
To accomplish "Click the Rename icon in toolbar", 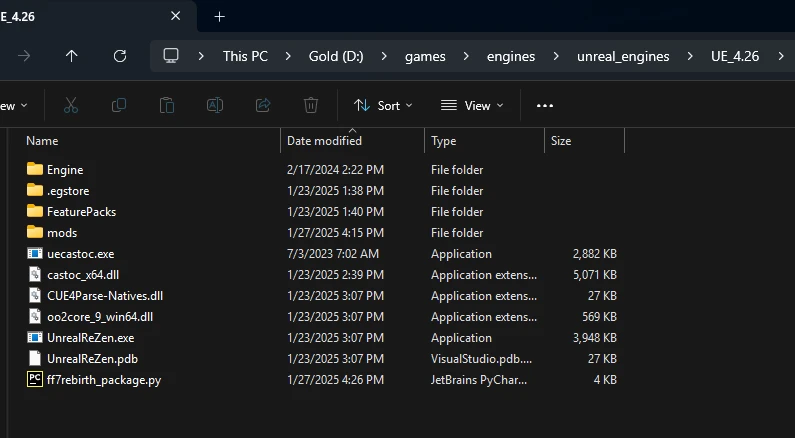I will coord(215,105).
